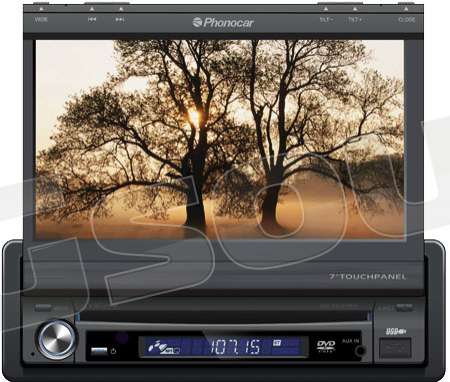Click the disc loading slot
This screenshot has width=450, height=382.
pos(224,316)
